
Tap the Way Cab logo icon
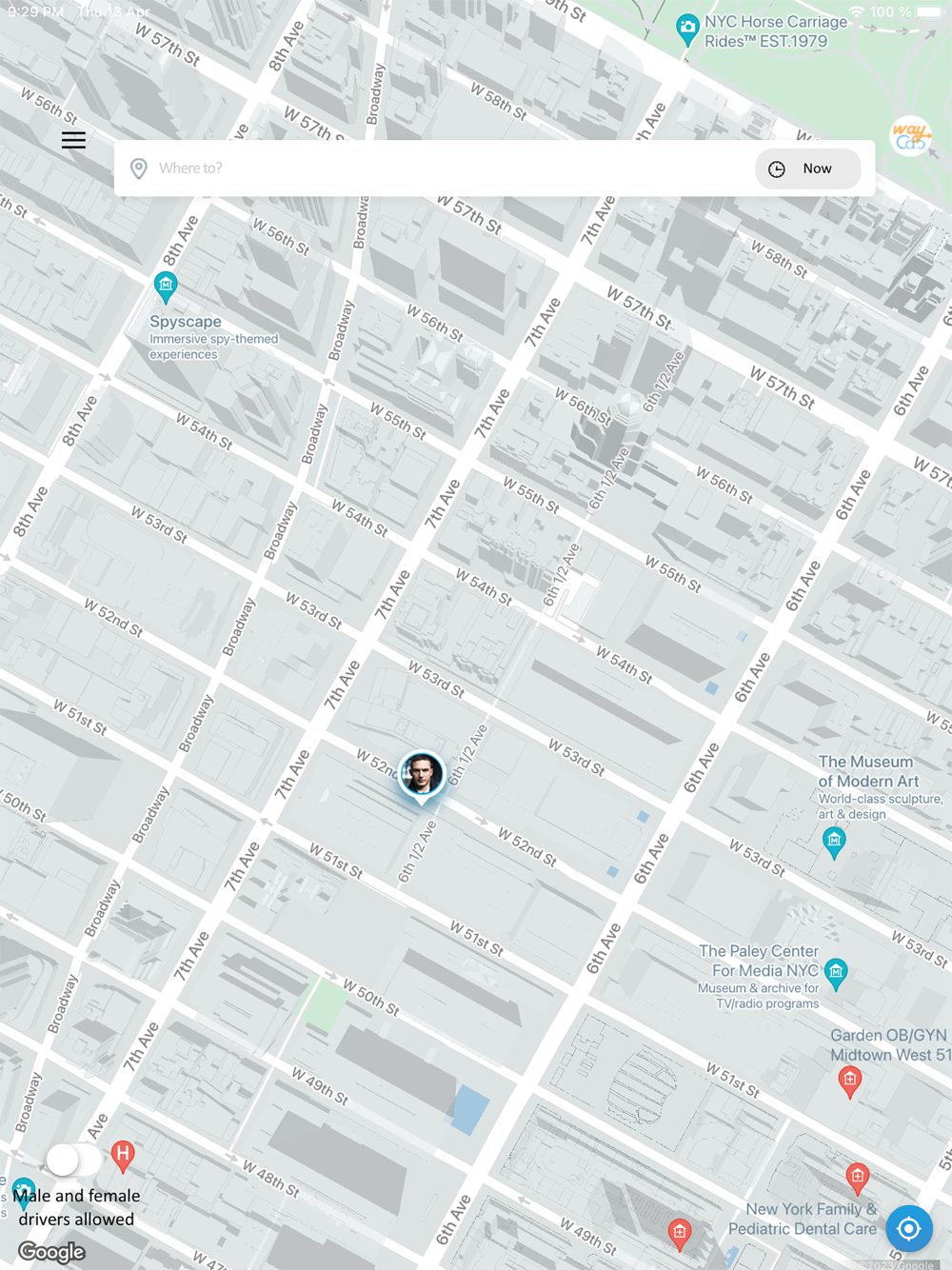click(910, 136)
